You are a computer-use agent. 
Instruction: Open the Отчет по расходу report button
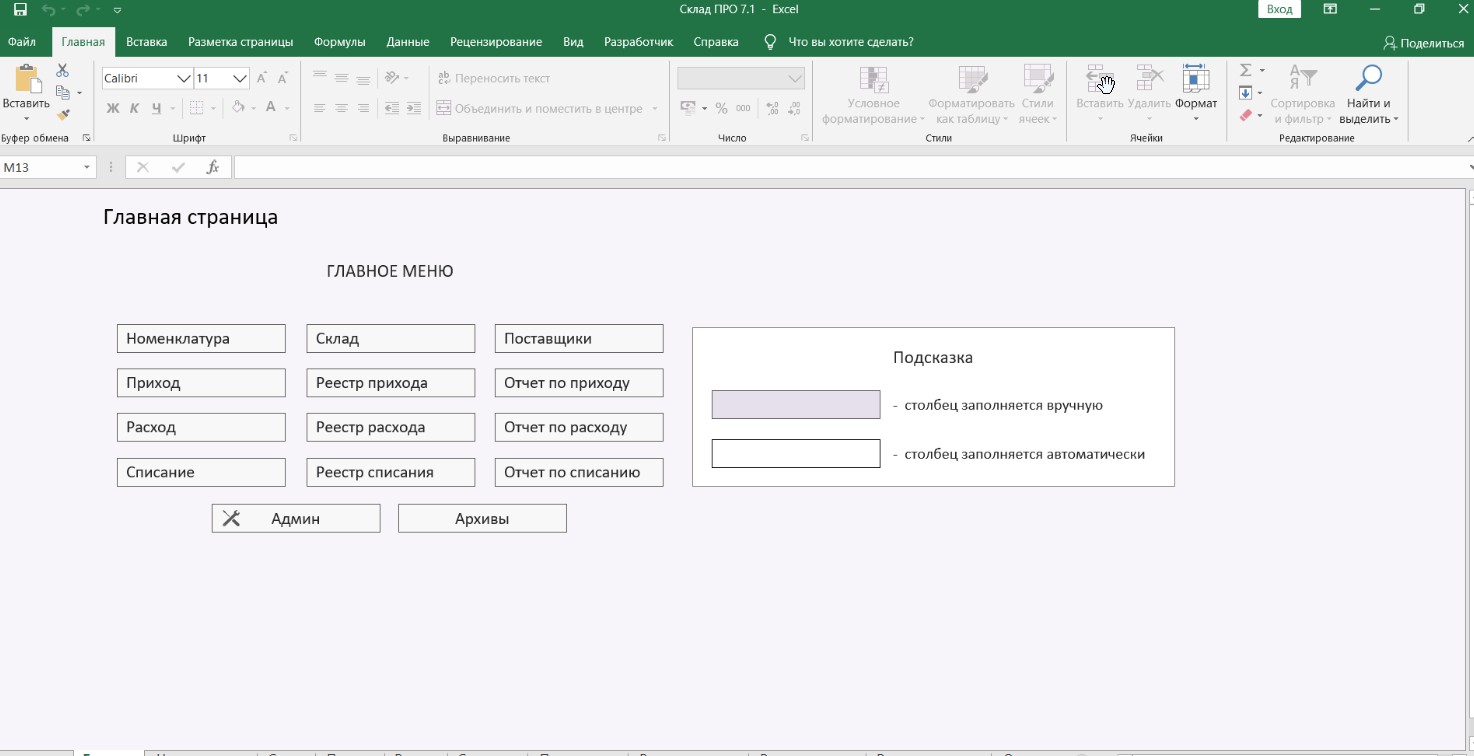pyautogui.click(x=578, y=427)
